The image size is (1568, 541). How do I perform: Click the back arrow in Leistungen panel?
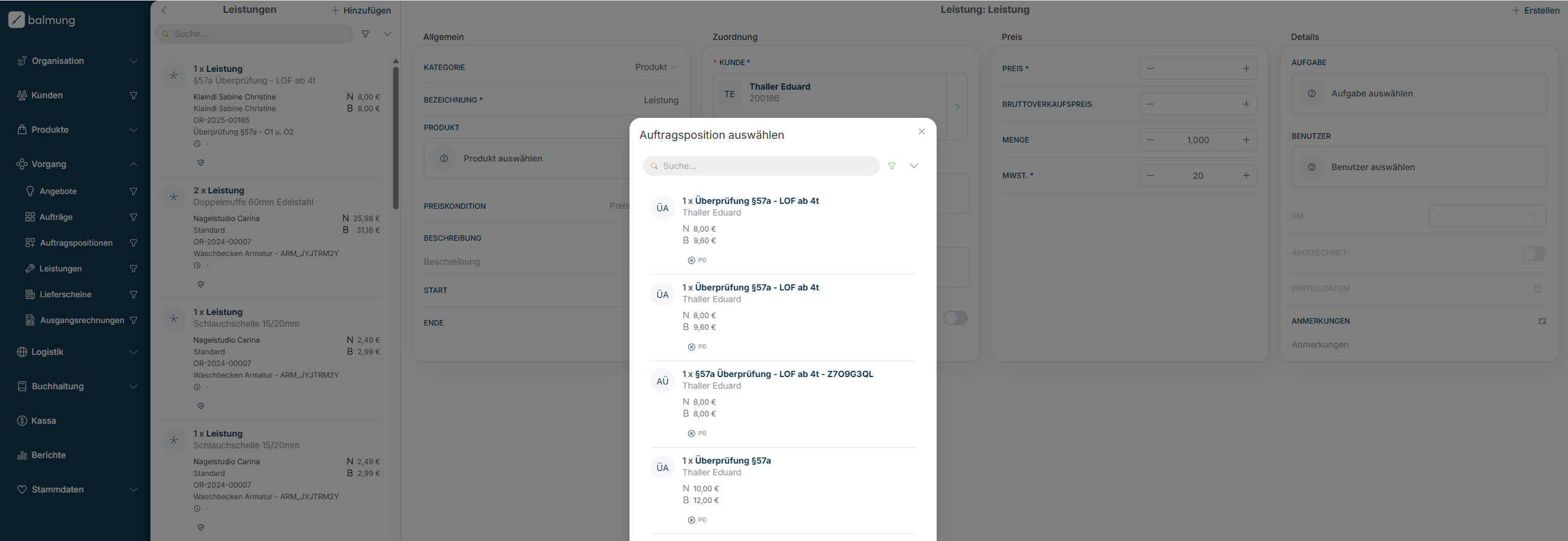tap(164, 10)
